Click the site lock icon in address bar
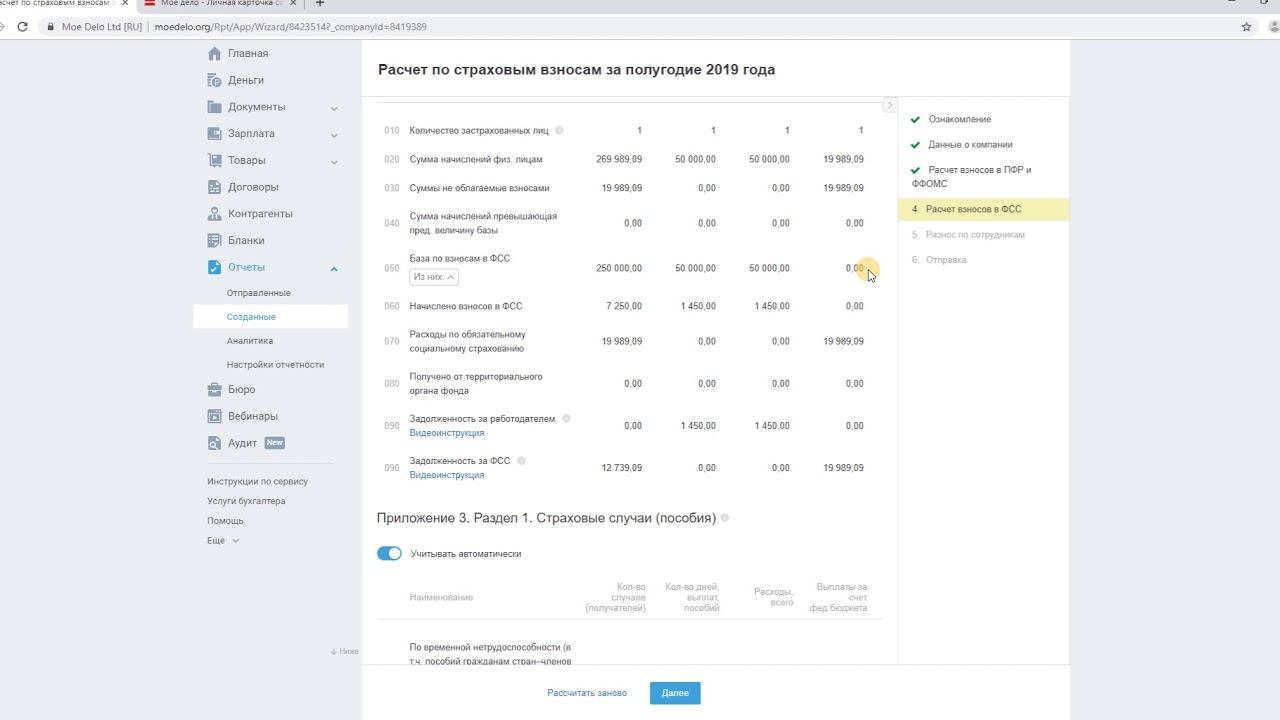 pos(50,27)
